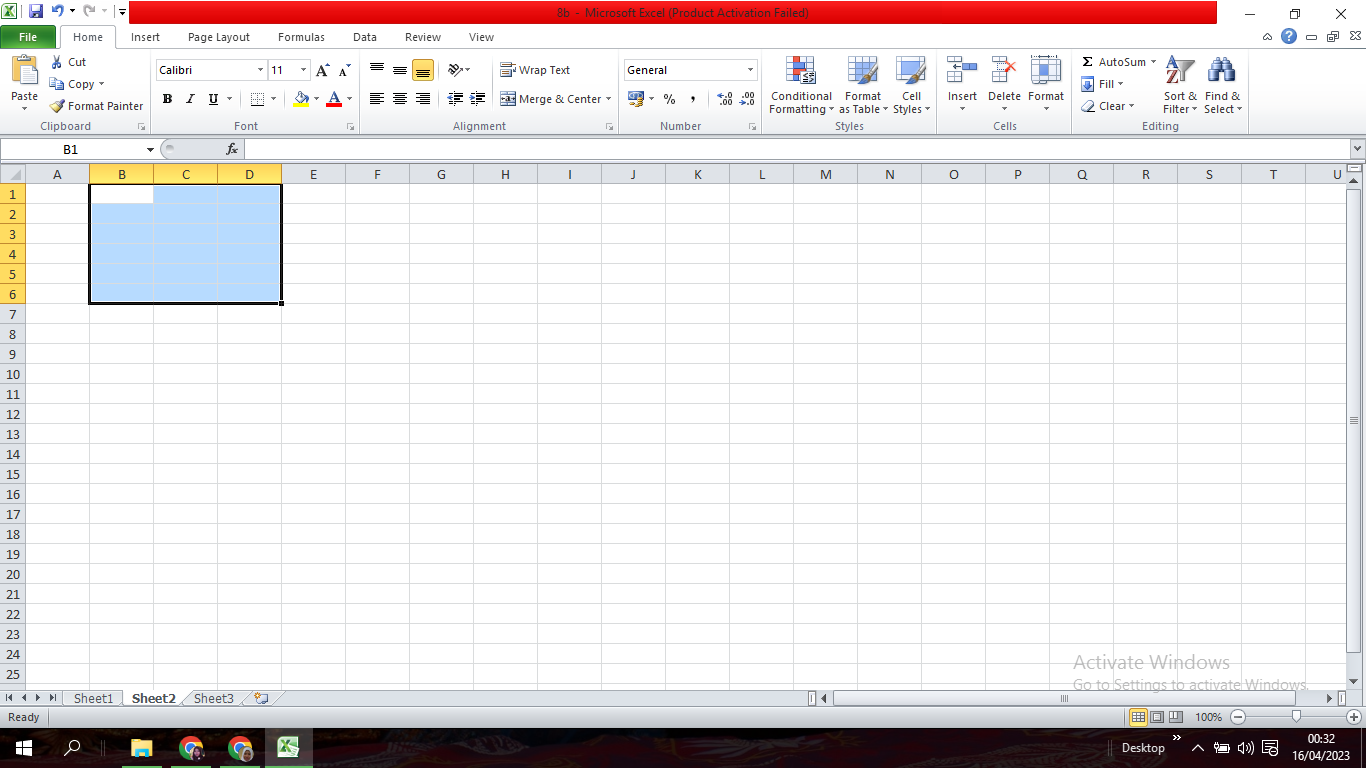Image resolution: width=1366 pixels, height=768 pixels.
Task: Expand the Name Box dropdown arrow
Action: pos(150,149)
